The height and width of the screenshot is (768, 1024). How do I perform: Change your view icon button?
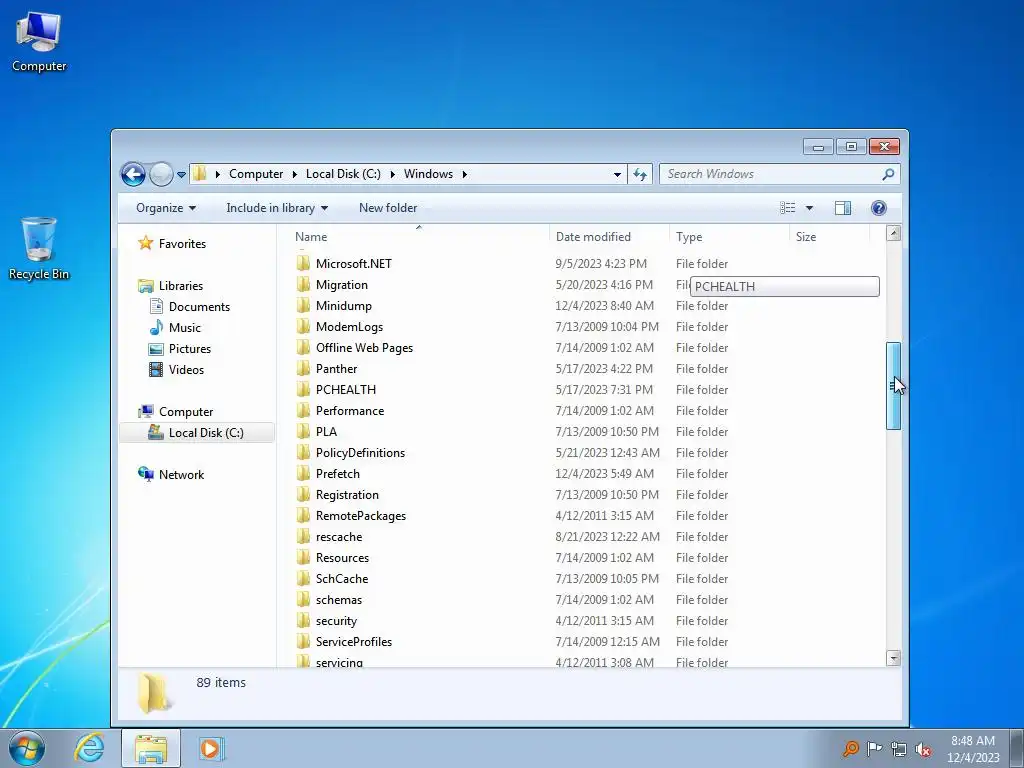pos(788,208)
